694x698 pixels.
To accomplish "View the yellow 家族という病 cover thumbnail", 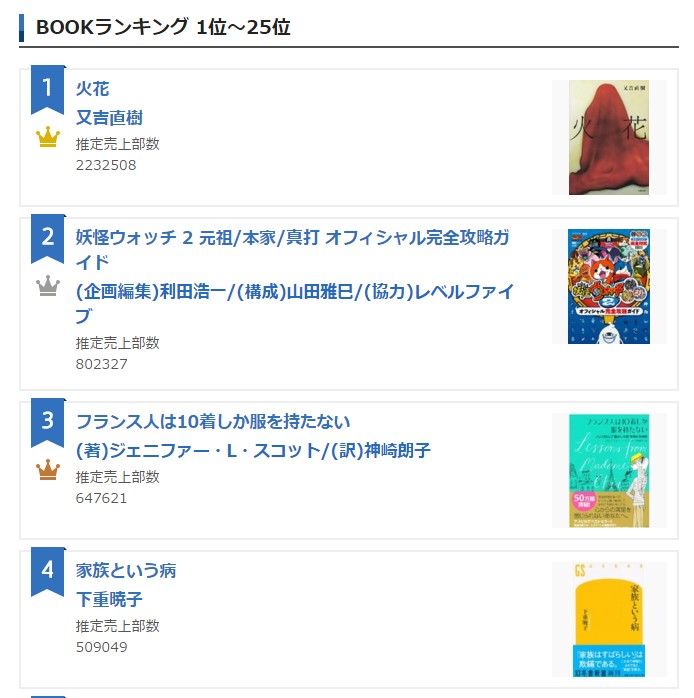I will click(608, 620).
